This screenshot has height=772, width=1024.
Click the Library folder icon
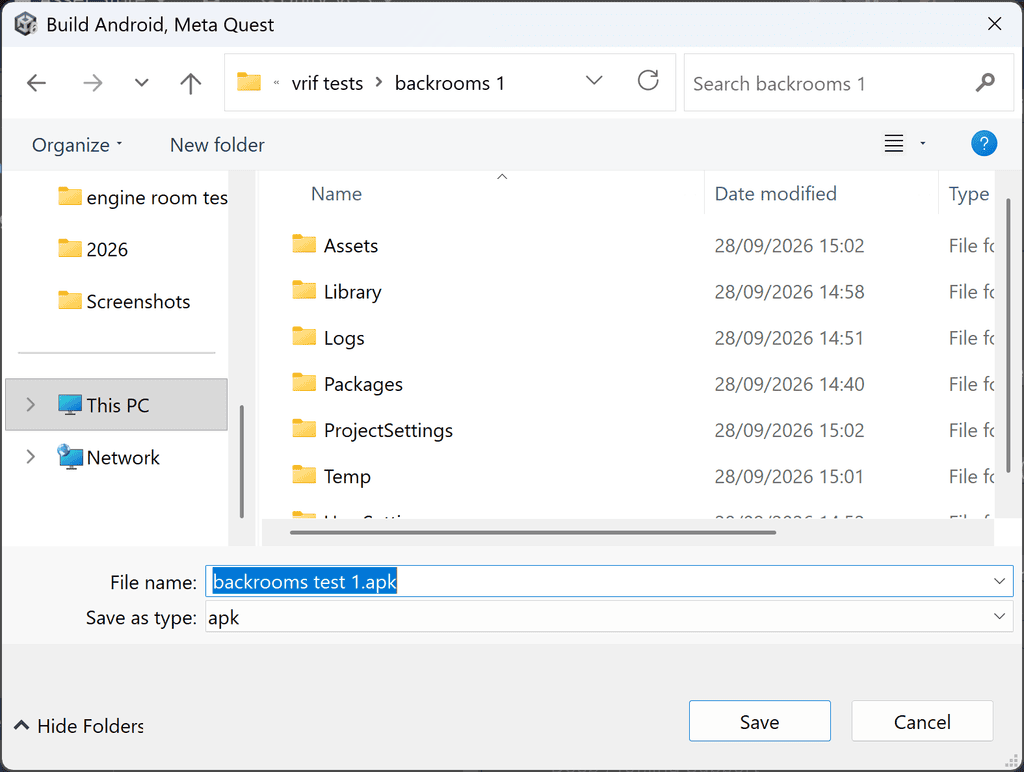click(304, 290)
